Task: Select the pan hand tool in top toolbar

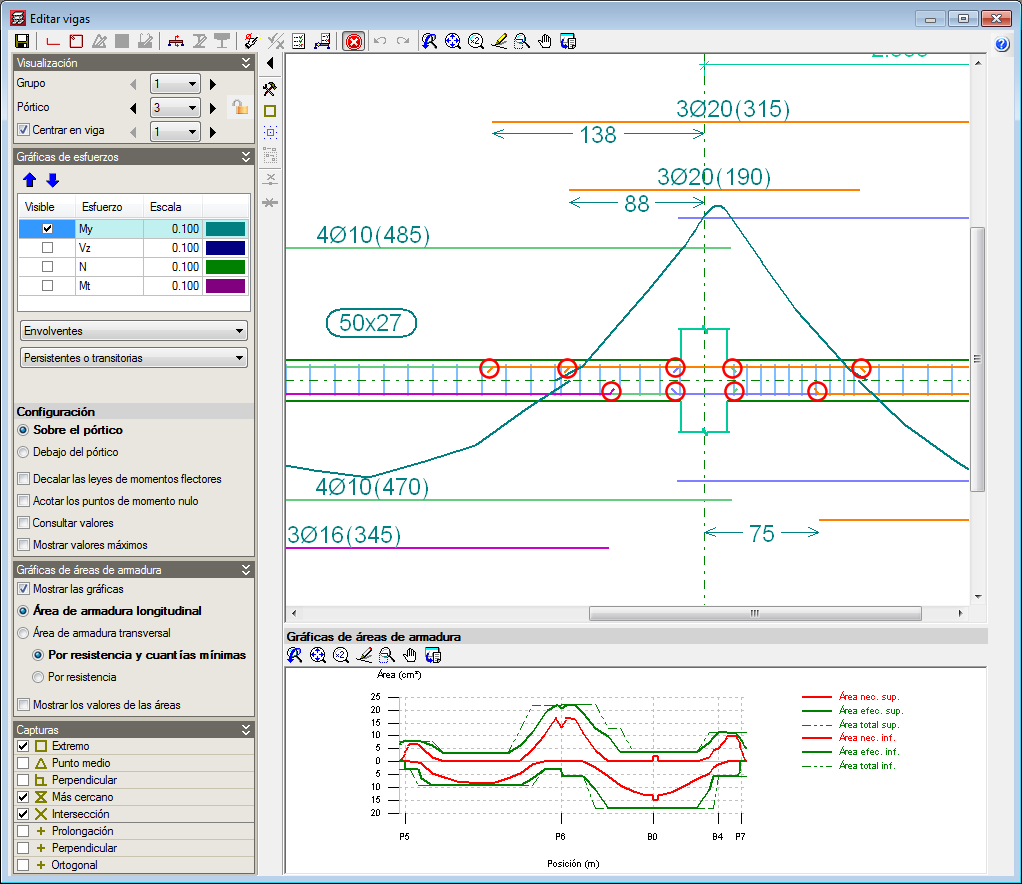Action: 545,41
